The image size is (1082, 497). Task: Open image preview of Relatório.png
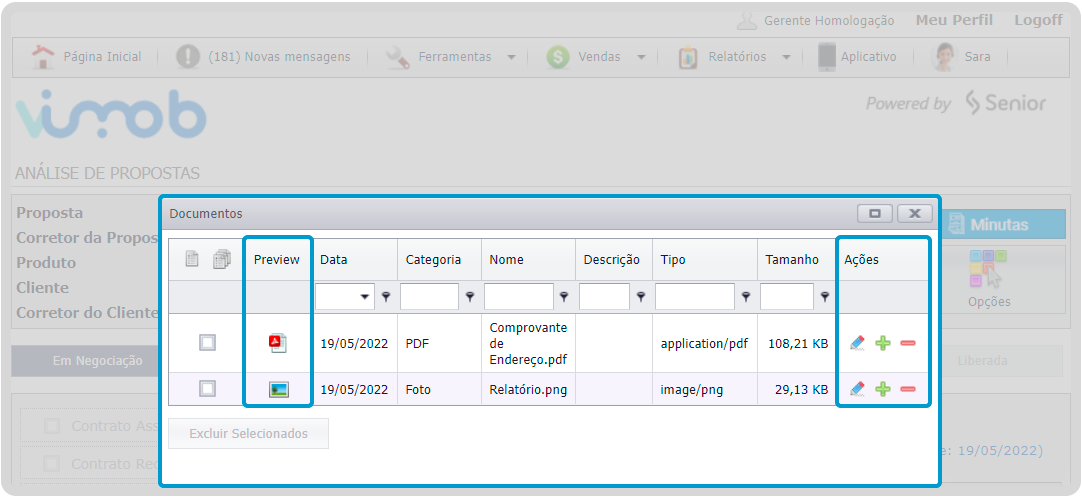279,390
